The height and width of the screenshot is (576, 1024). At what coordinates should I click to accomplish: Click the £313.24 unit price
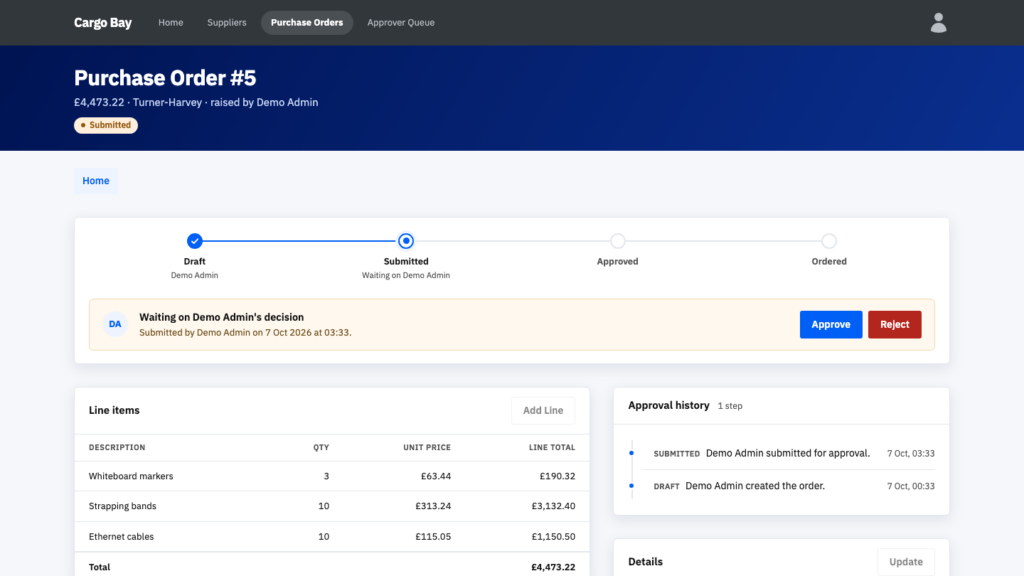[x=433, y=506]
